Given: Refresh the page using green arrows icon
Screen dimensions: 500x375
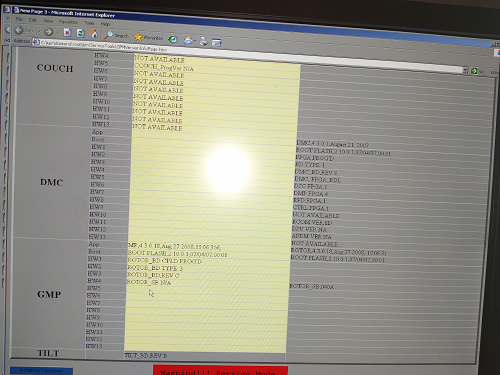Looking at the screenshot, I should pos(80,33).
